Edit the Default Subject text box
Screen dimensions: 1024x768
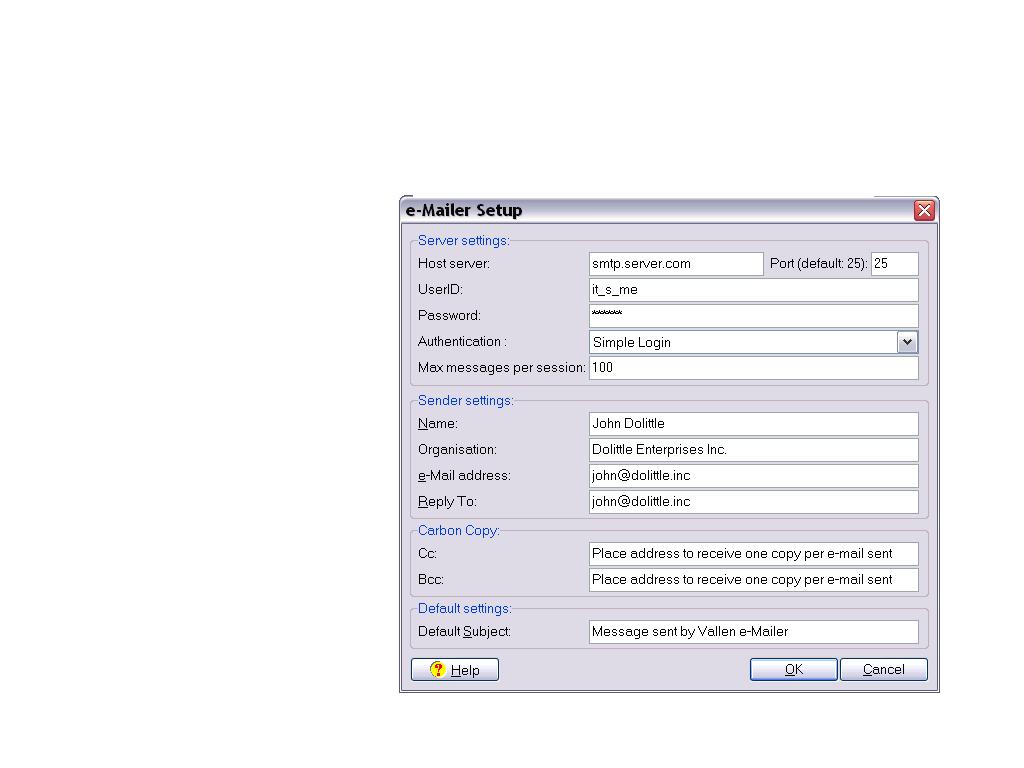click(753, 632)
